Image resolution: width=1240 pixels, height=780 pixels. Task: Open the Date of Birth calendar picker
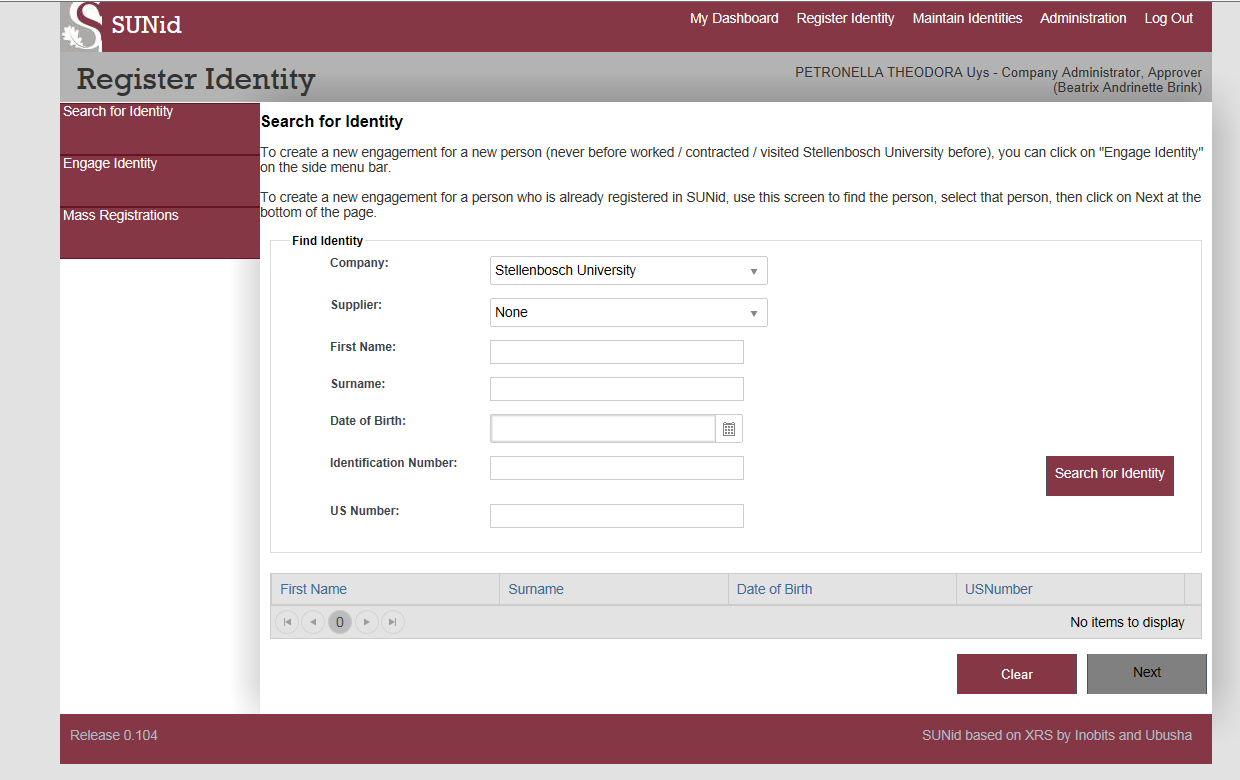point(729,429)
